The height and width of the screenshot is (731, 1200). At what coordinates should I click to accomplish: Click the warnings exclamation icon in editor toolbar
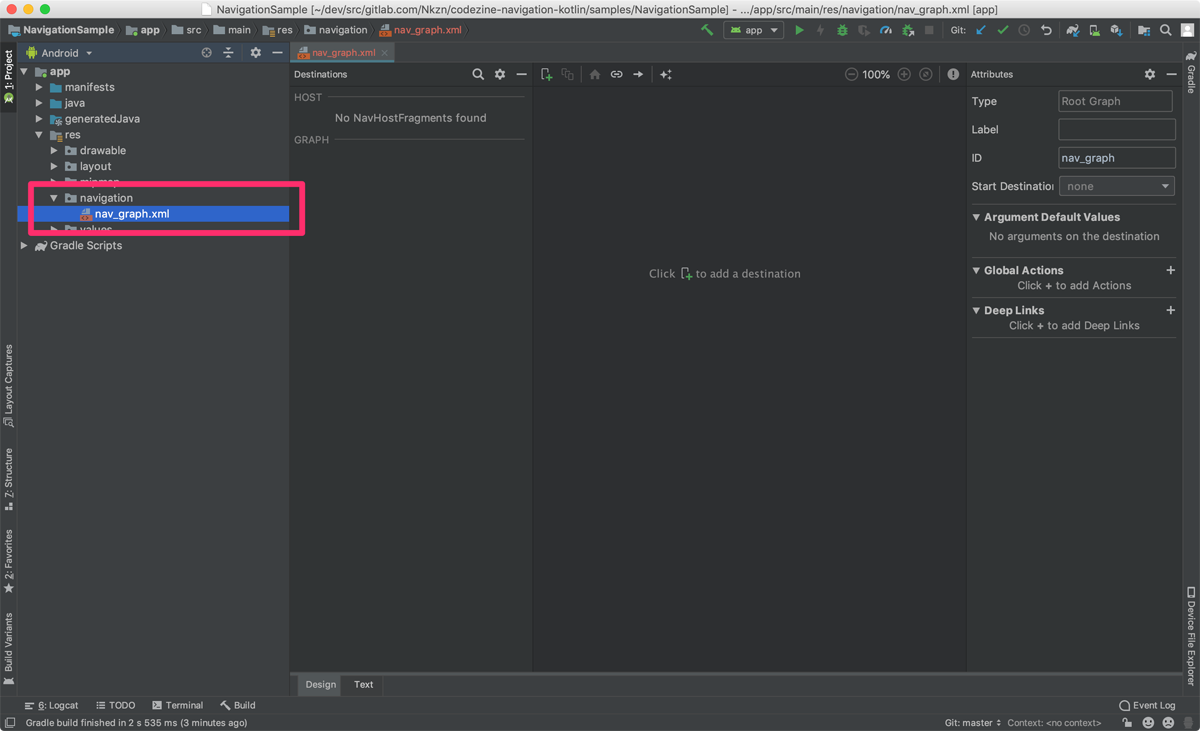[x=953, y=74]
